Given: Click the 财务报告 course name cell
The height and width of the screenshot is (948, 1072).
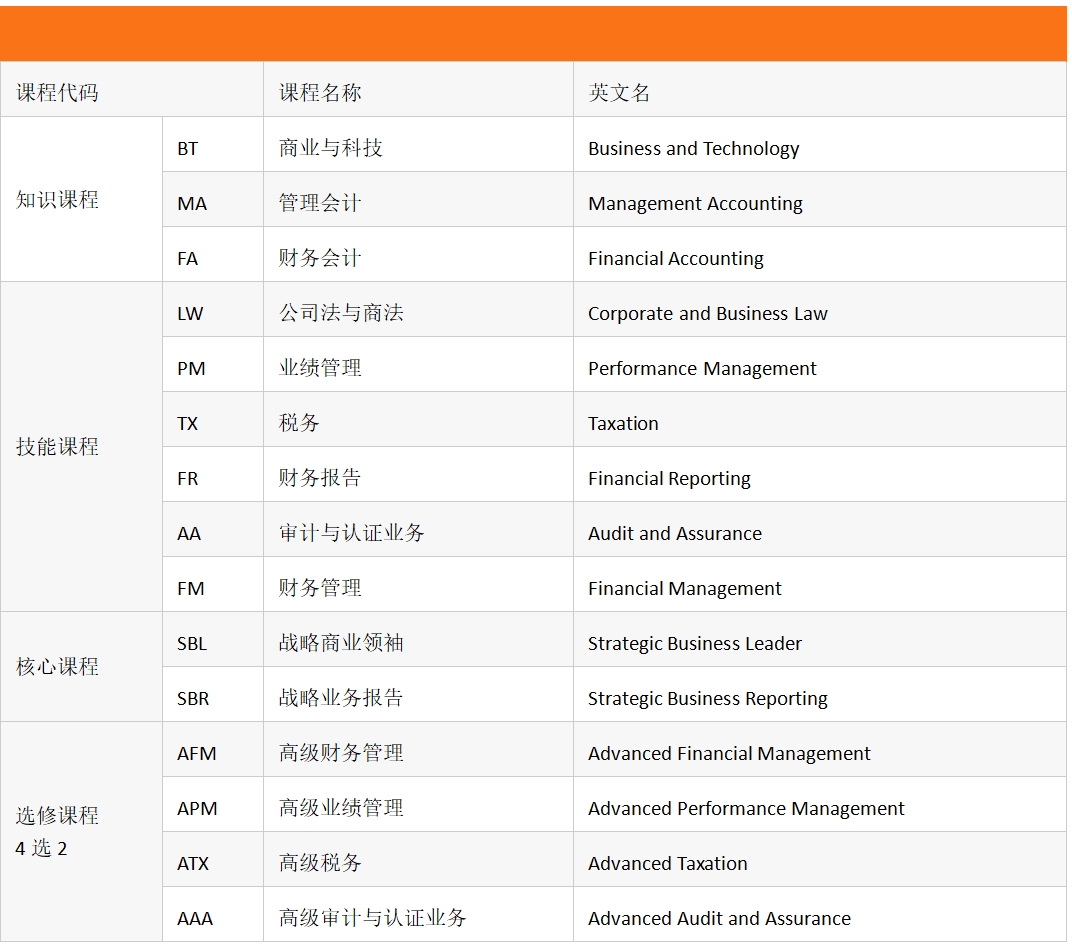Looking at the screenshot, I should click(320, 478).
